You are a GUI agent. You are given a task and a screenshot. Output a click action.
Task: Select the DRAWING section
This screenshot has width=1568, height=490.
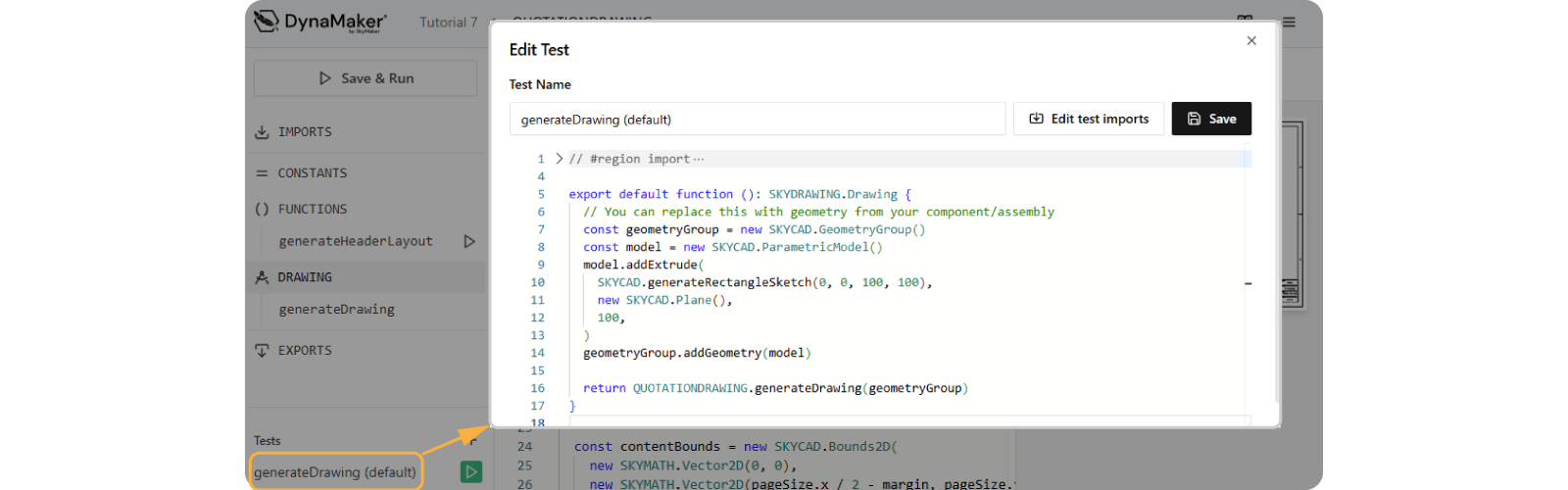305,277
